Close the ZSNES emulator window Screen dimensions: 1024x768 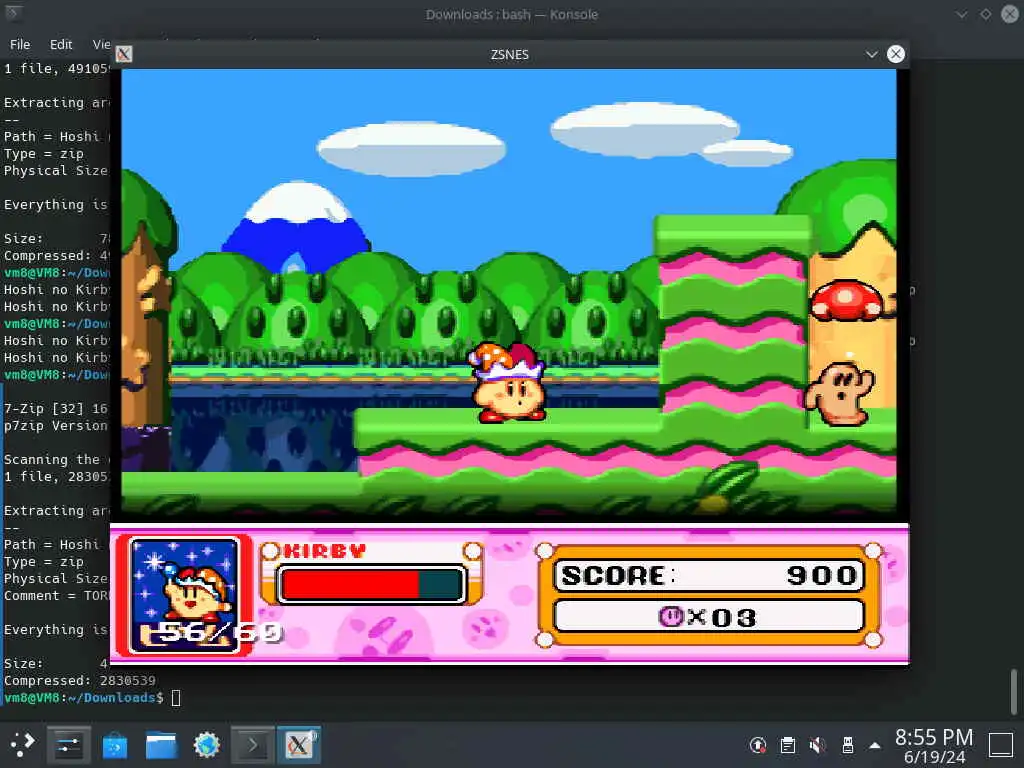pyautogui.click(x=896, y=54)
